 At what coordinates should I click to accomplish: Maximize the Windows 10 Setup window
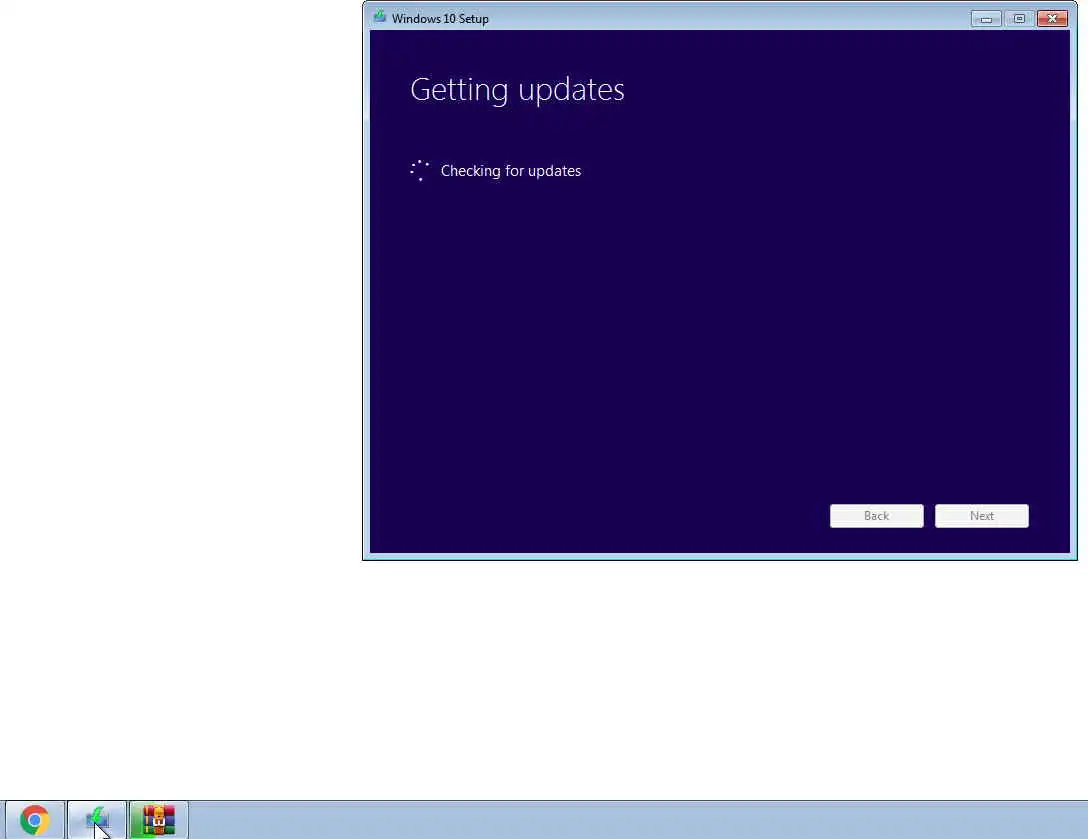click(x=1019, y=19)
